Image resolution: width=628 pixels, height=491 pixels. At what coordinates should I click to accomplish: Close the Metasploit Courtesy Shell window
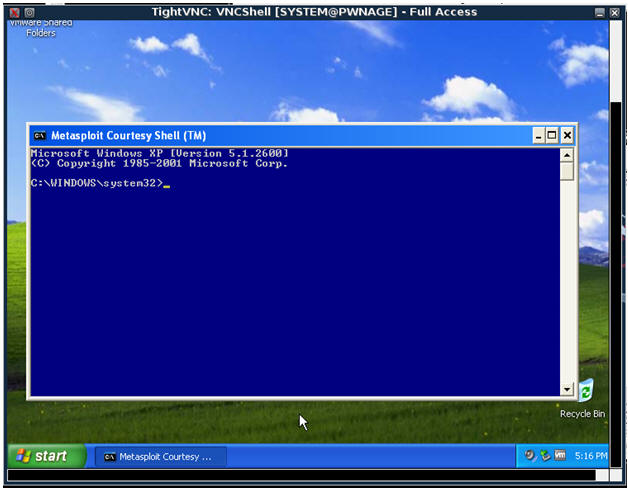(x=567, y=136)
